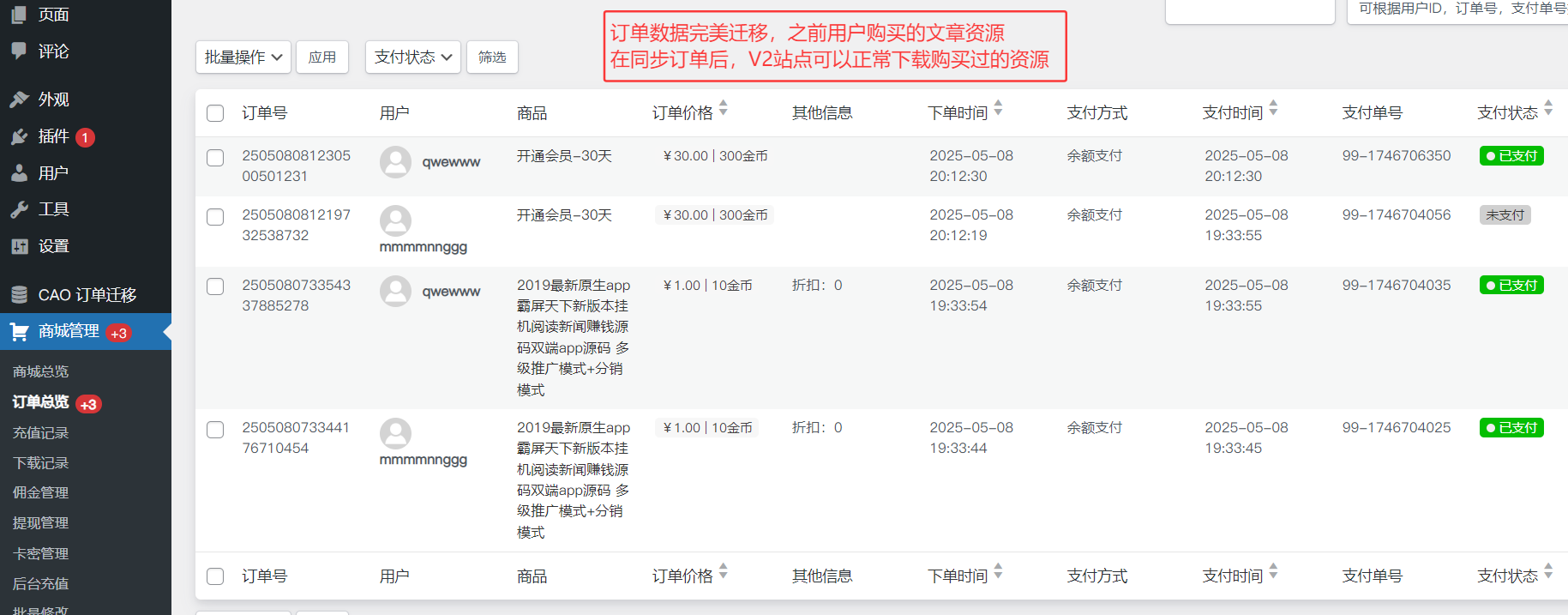
Task: Click the 工具 wrench icon
Action: pos(19,209)
